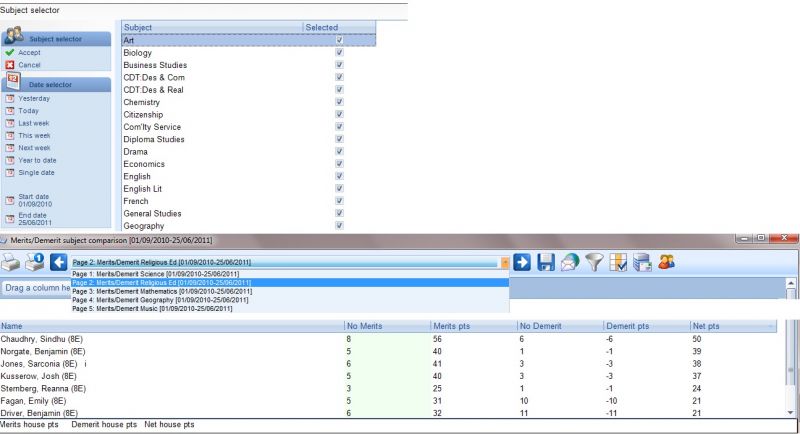Click calendar icon beside Last week
Viewport: 800px width, 434px height.
coord(10,123)
